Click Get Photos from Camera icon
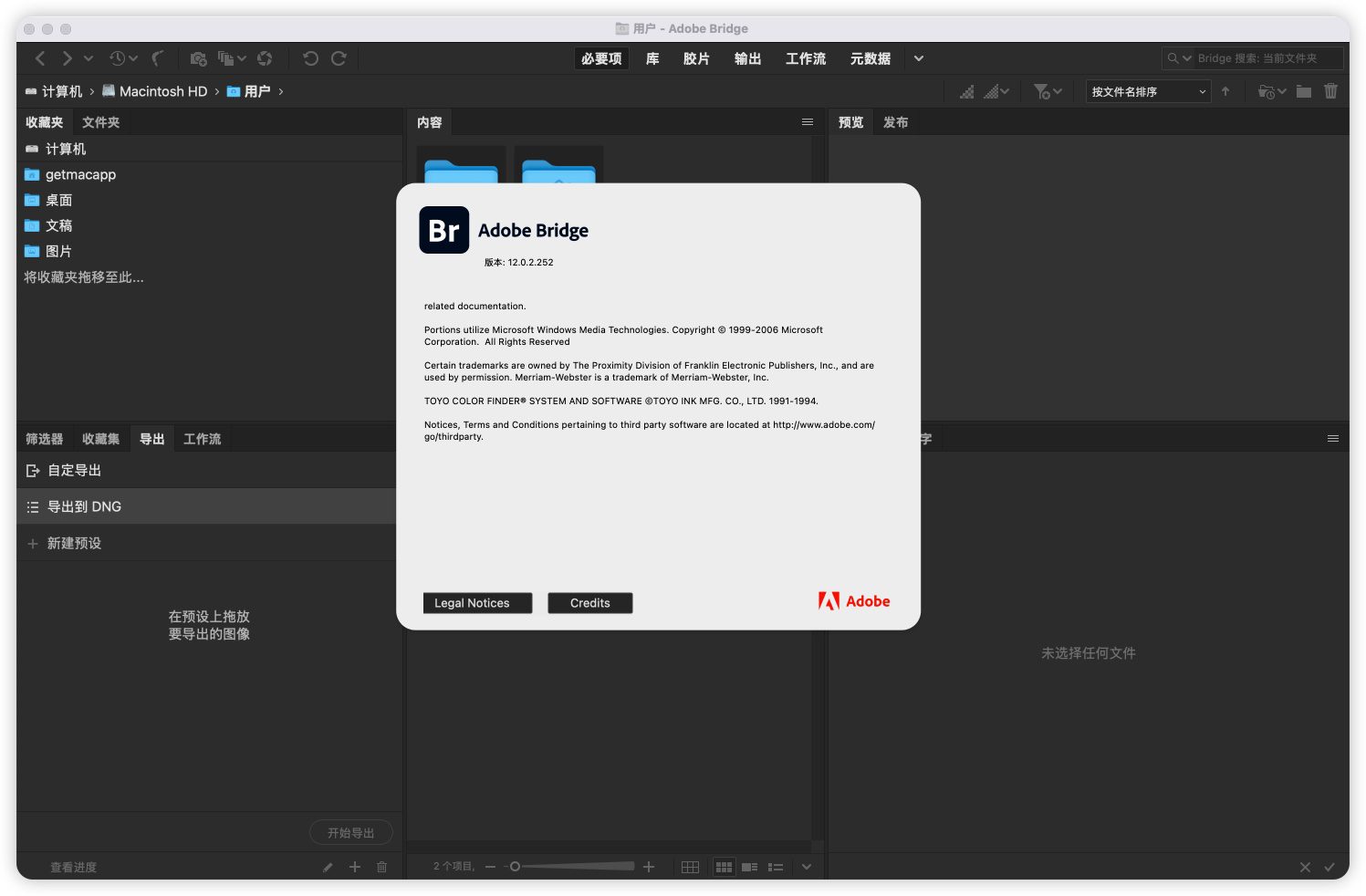Image resolution: width=1366 pixels, height=896 pixels. coord(198,58)
